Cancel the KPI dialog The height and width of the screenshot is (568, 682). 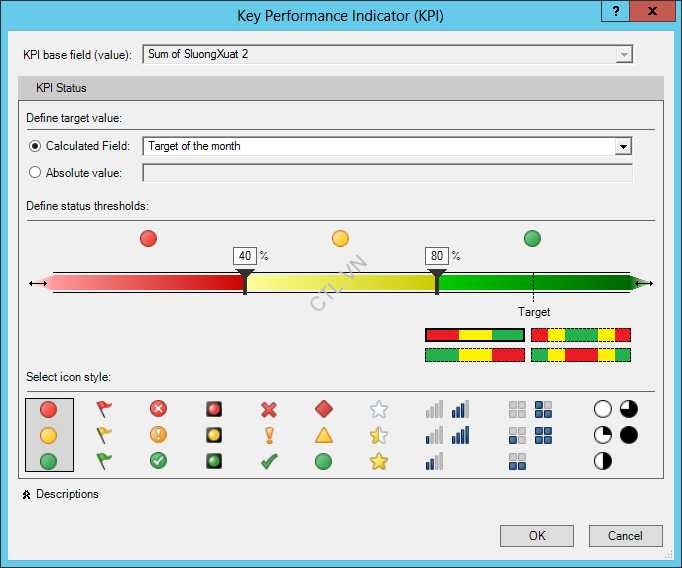coord(625,536)
